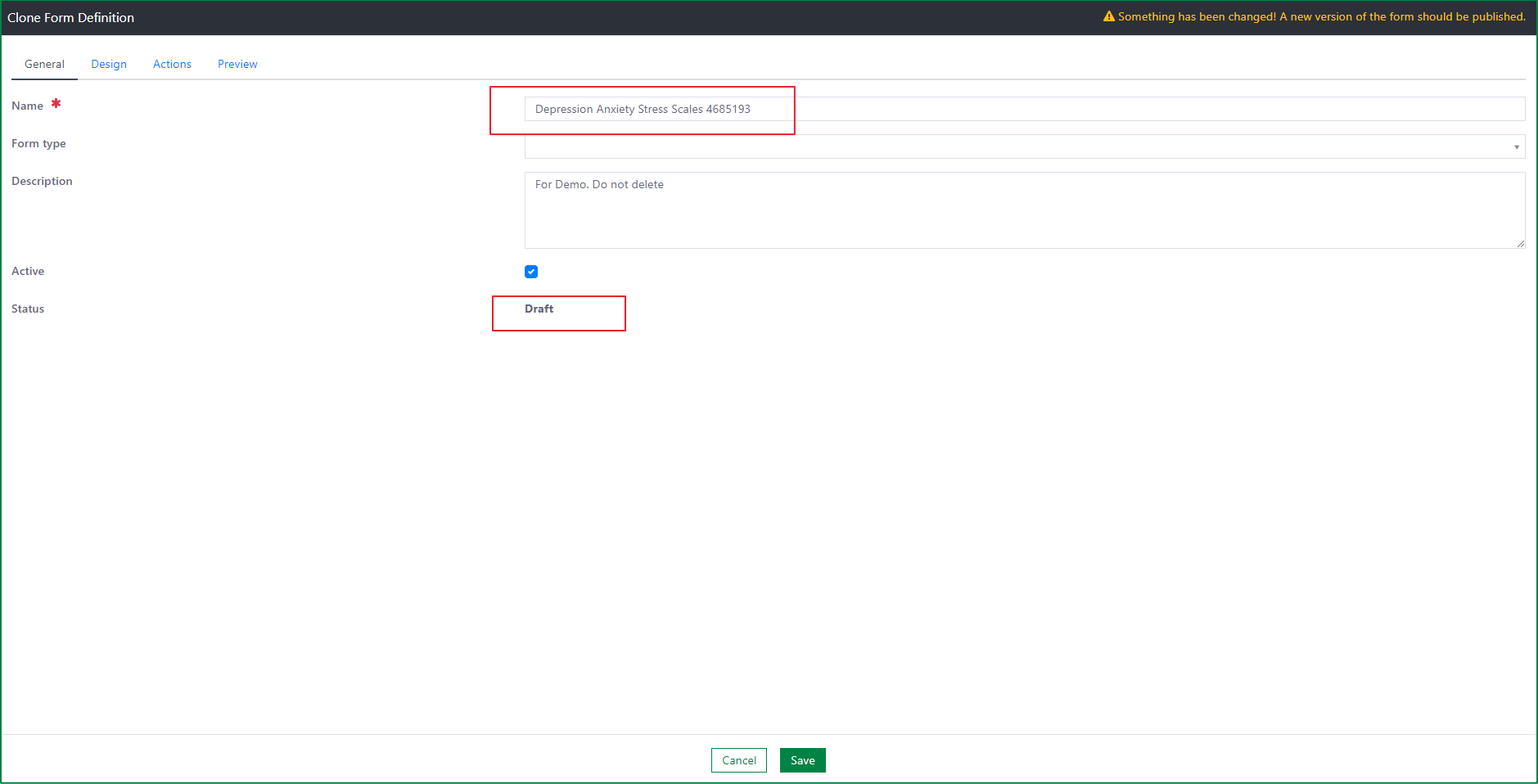Click the warning triangle icon
Viewport: 1538px width, 784px height.
click(x=1109, y=16)
